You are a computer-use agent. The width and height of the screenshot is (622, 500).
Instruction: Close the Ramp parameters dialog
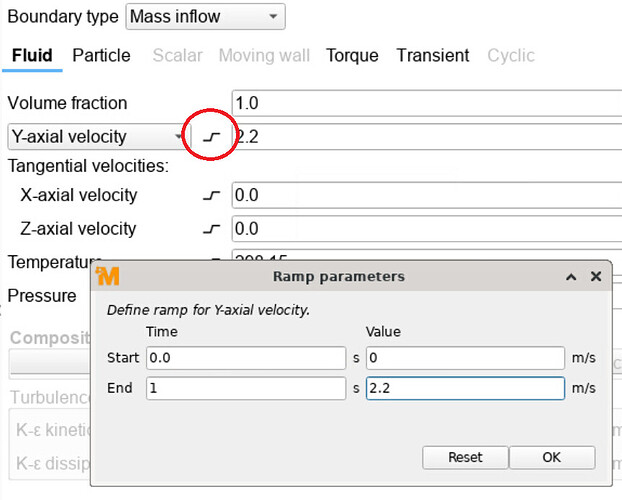point(596,276)
